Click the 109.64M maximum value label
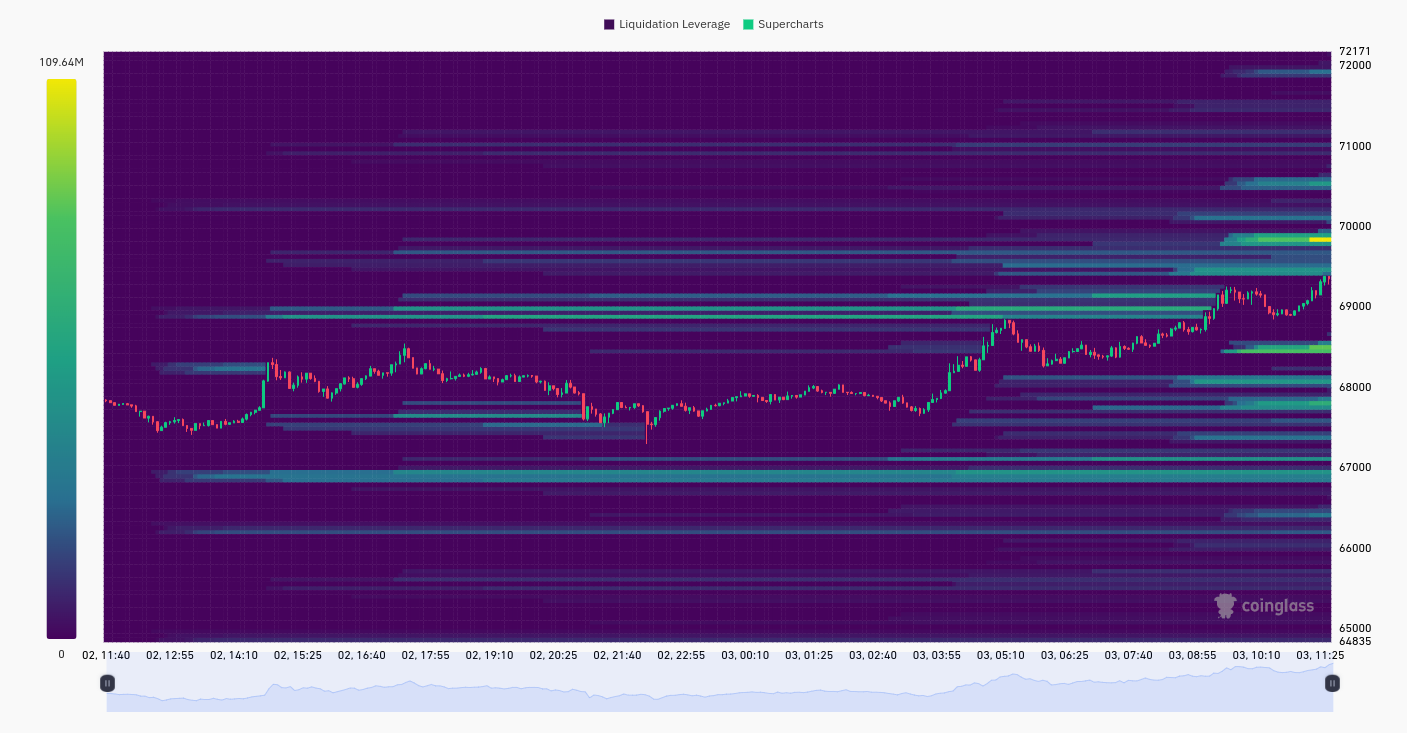Screen dimensions: 1407x733 (61, 62)
